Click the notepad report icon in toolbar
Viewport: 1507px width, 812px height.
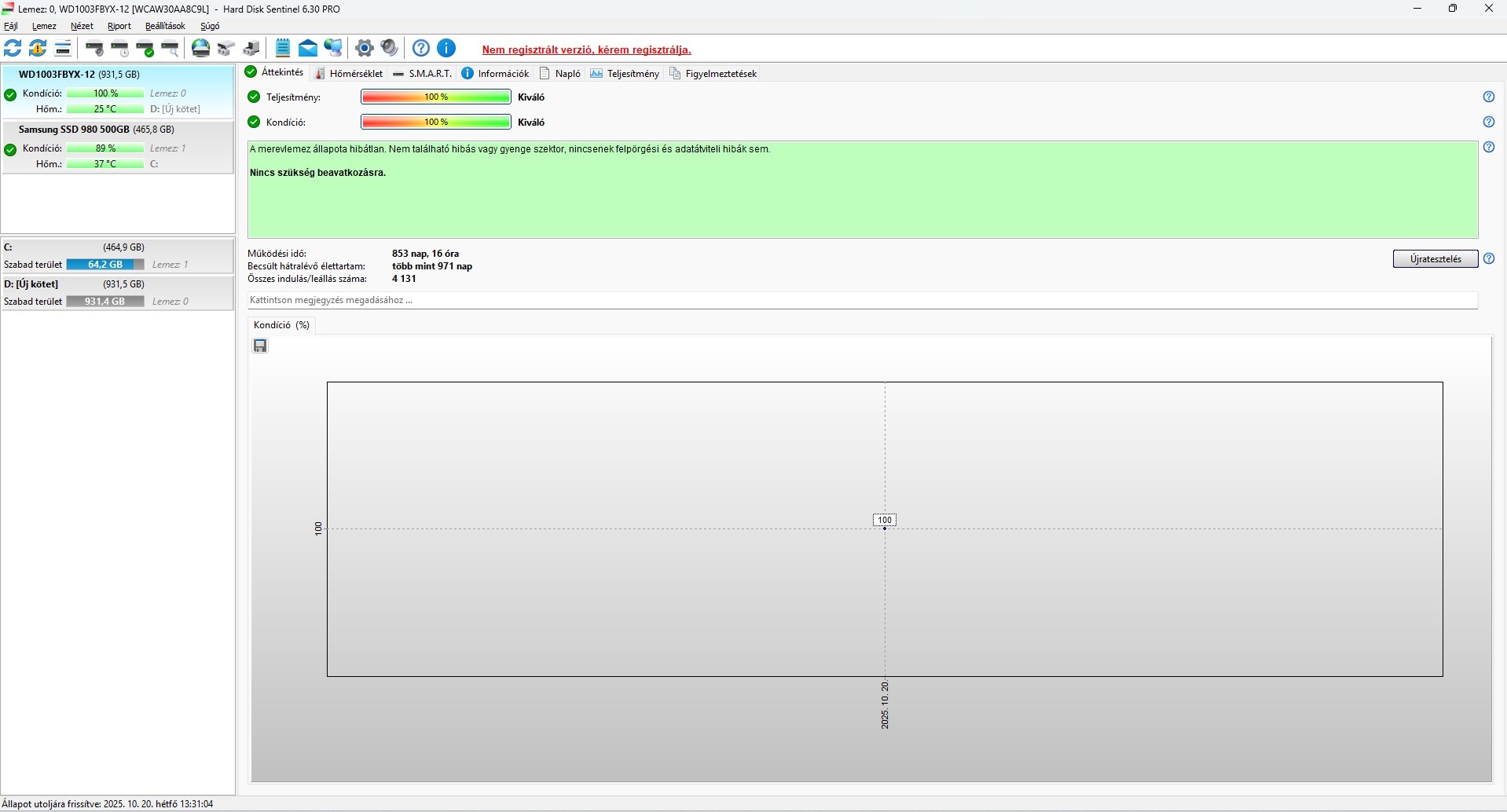click(283, 49)
